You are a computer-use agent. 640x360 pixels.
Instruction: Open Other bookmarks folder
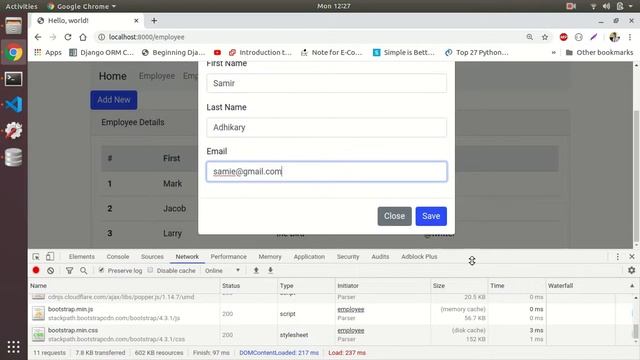[599, 52]
